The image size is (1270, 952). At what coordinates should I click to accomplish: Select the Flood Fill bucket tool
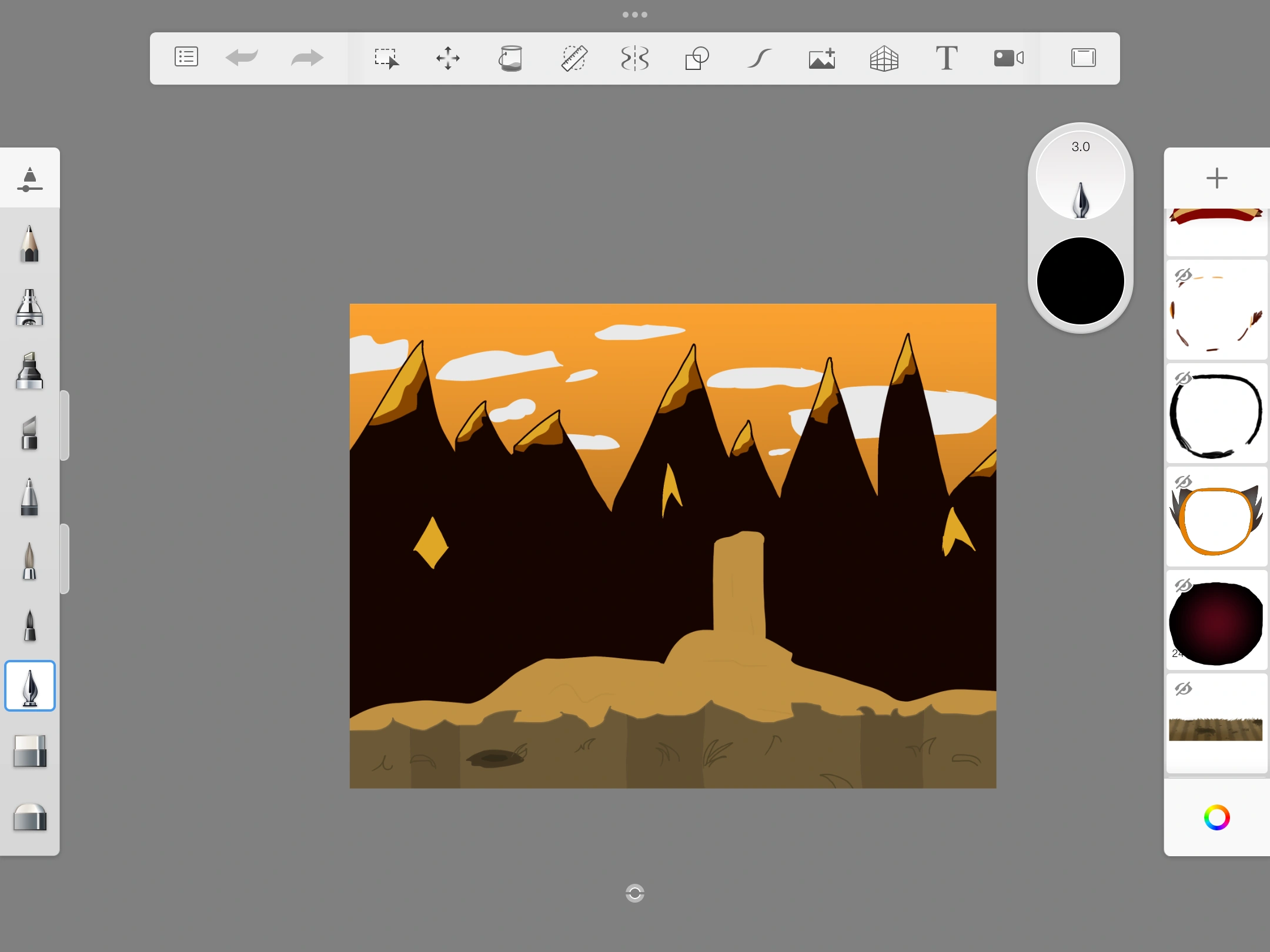[x=510, y=58]
